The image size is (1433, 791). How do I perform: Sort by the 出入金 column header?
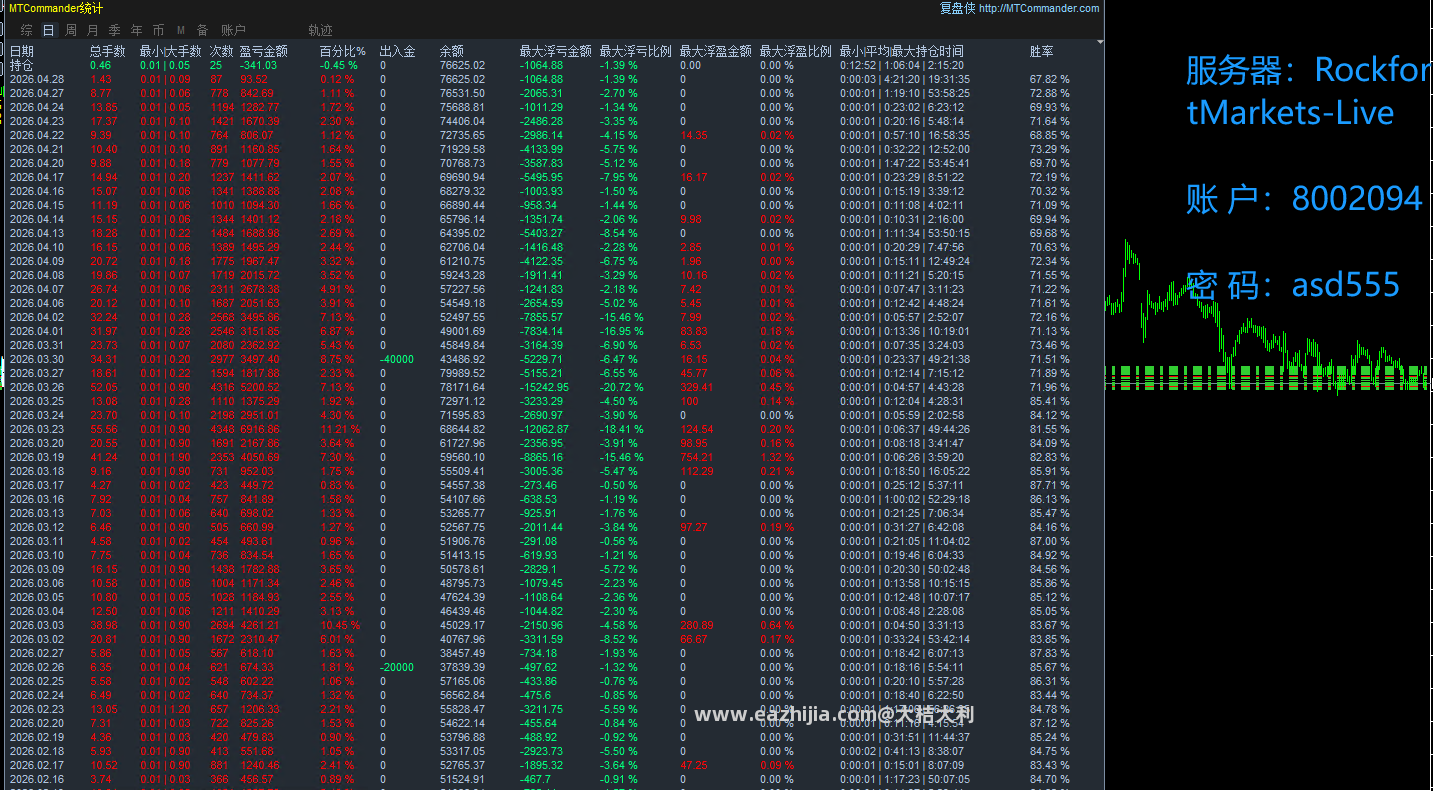tap(398, 51)
